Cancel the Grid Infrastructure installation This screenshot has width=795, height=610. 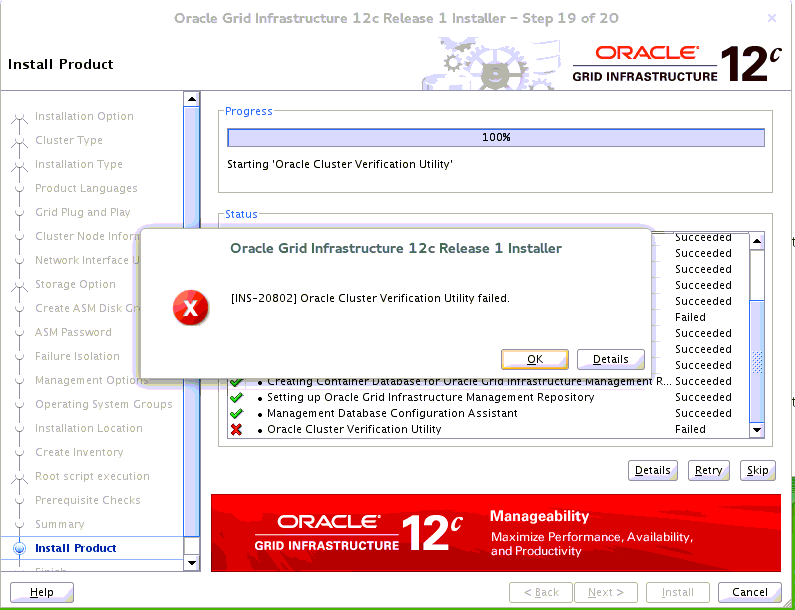click(749, 592)
